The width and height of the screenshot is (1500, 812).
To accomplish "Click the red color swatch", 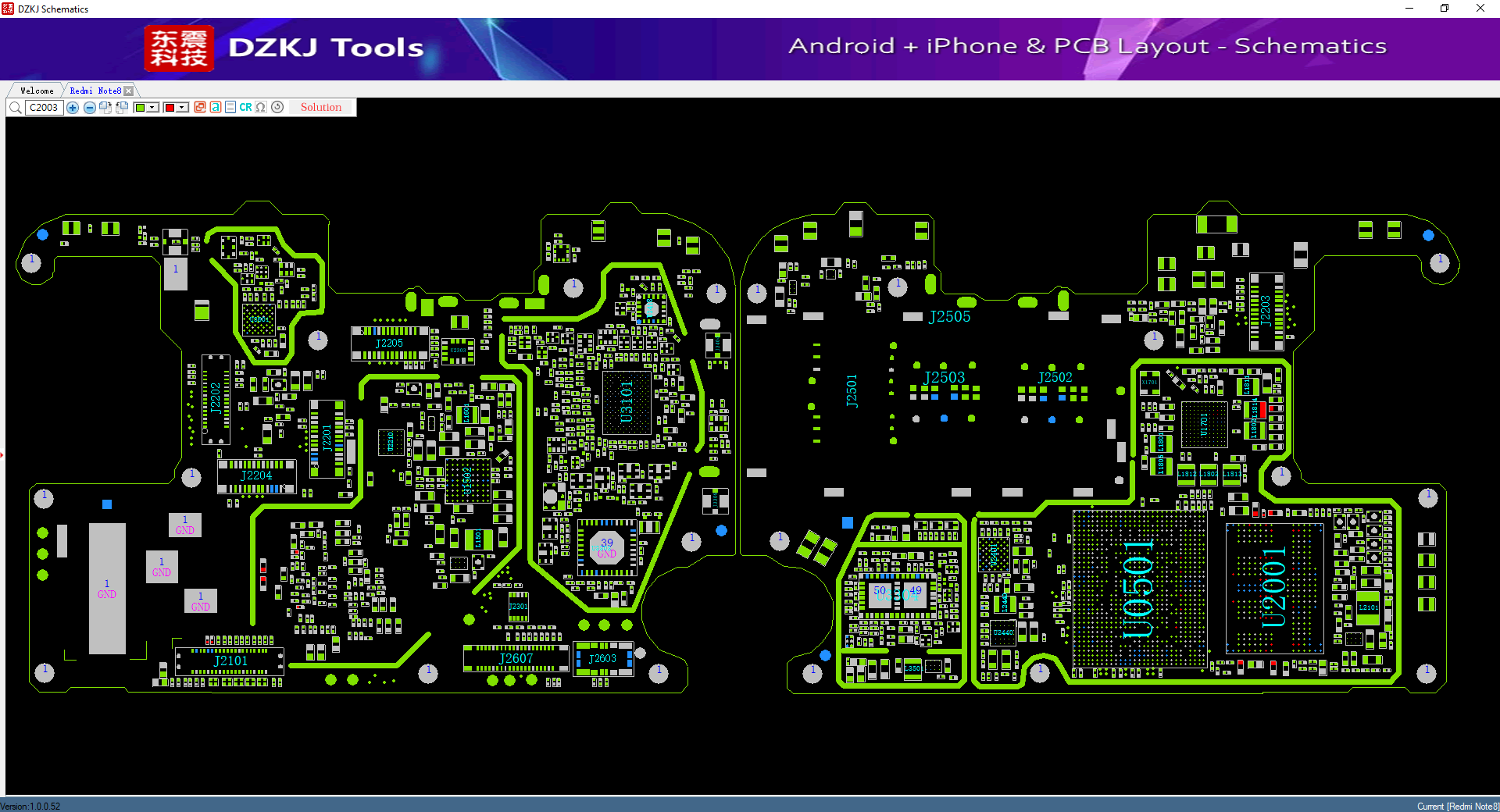I will (x=169, y=108).
